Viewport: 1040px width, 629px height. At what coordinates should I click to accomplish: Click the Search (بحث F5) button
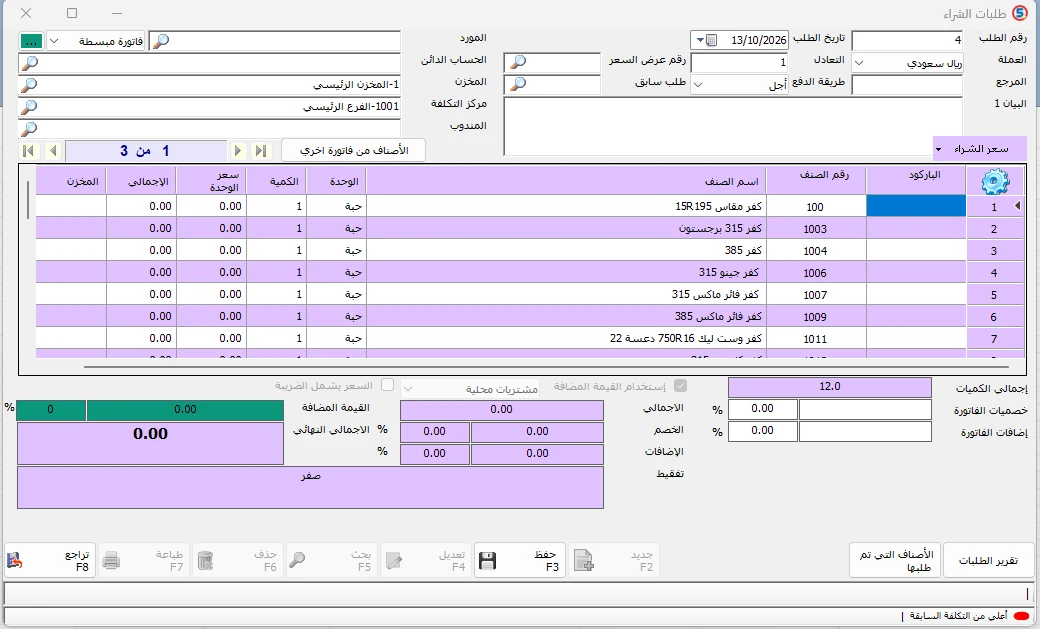pyautogui.click(x=332, y=560)
